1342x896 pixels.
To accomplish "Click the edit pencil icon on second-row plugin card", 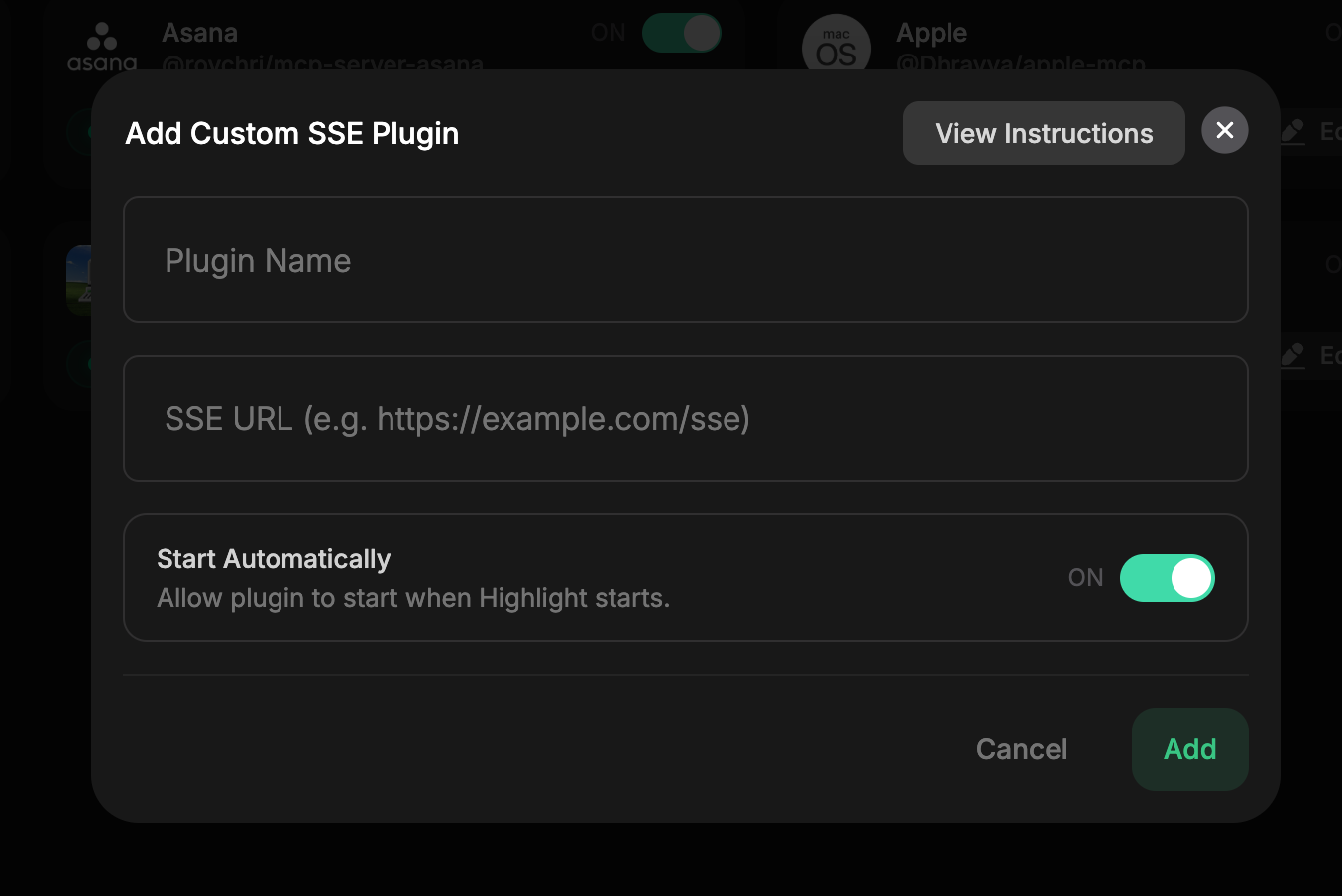I will click(1292, 354).
